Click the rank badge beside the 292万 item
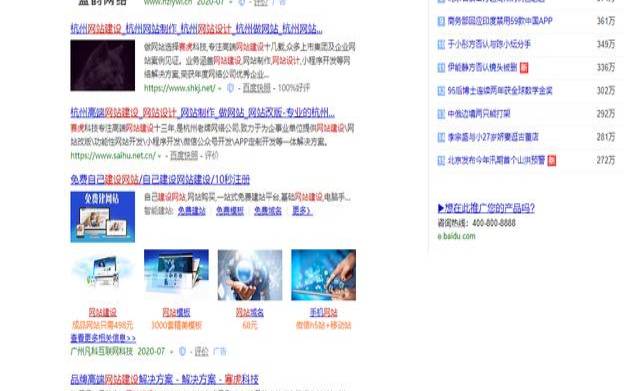626x391 pixels. click(x=441, y=114)
